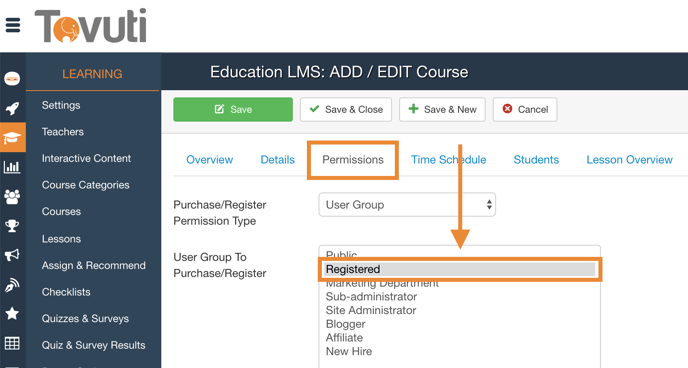The height and width of the screenshot is (368, 688).
Task: Select Sub-administrator in the user group list
Action: click(x=371, y=297)
